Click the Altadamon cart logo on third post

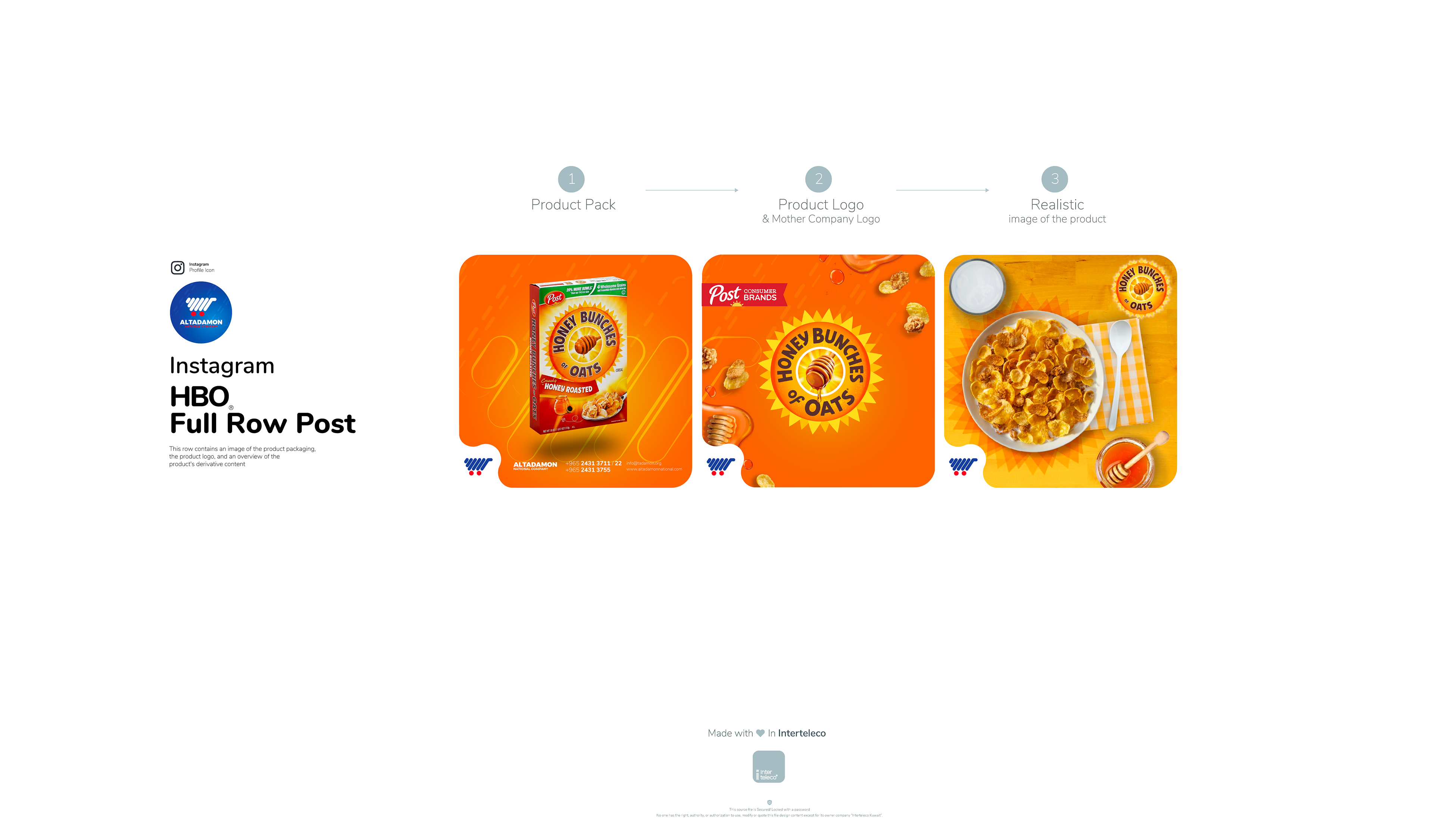tap(963, 467)
